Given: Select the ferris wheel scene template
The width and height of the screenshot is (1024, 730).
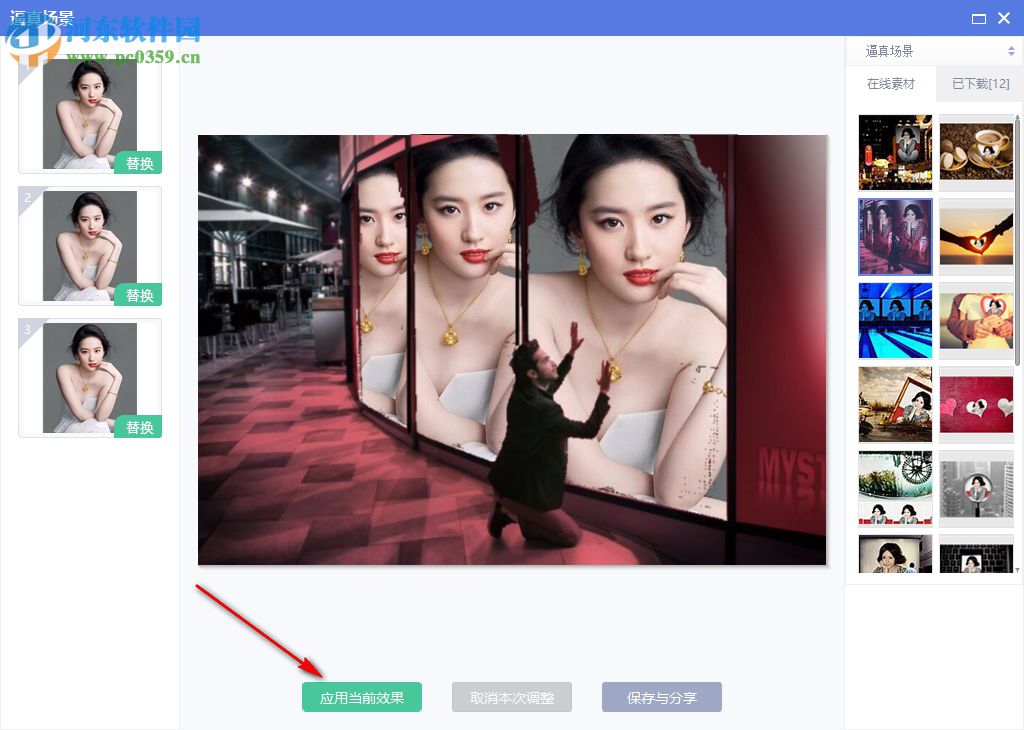Looking at the screenshot, I should click(894, 488).
